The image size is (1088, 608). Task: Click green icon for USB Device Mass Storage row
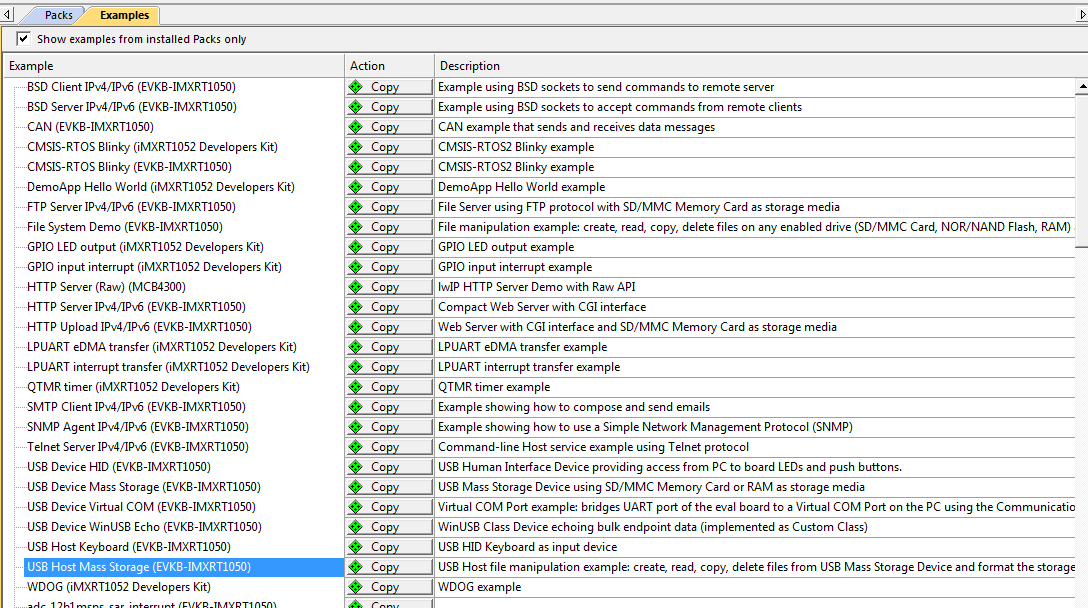click(356, 487)
